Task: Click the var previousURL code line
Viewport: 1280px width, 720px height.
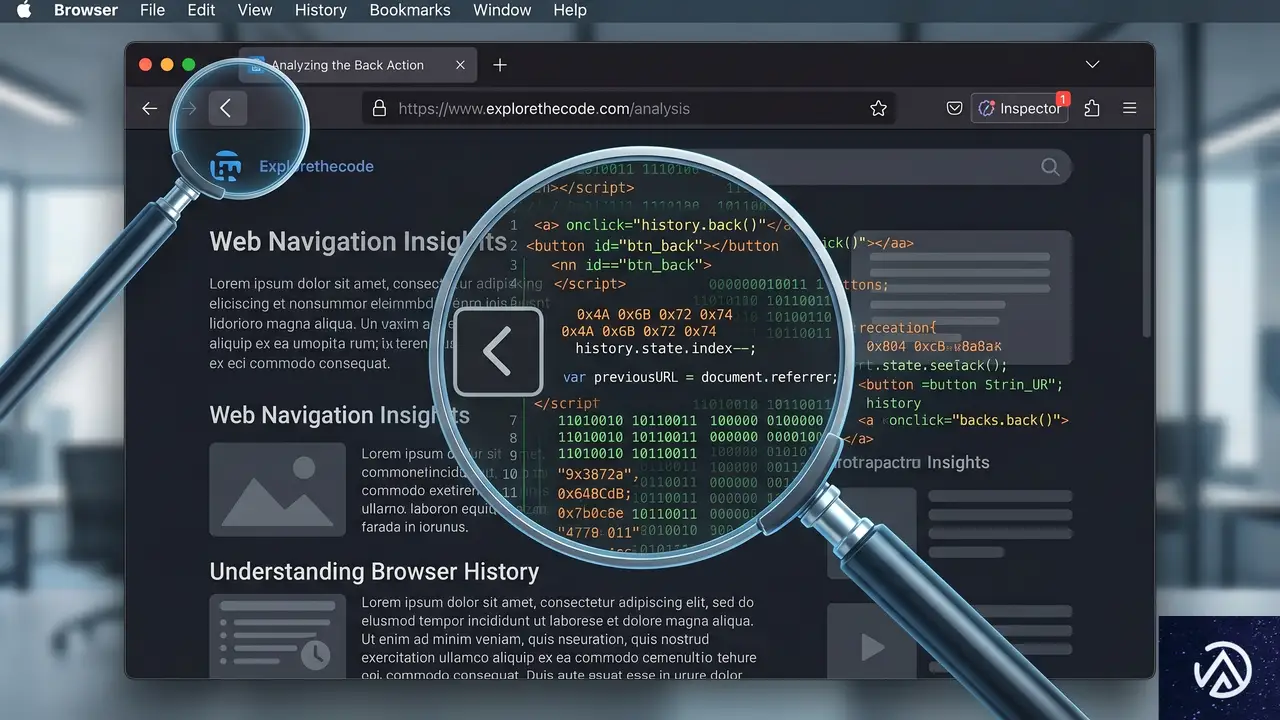Action: pos(700,377)
